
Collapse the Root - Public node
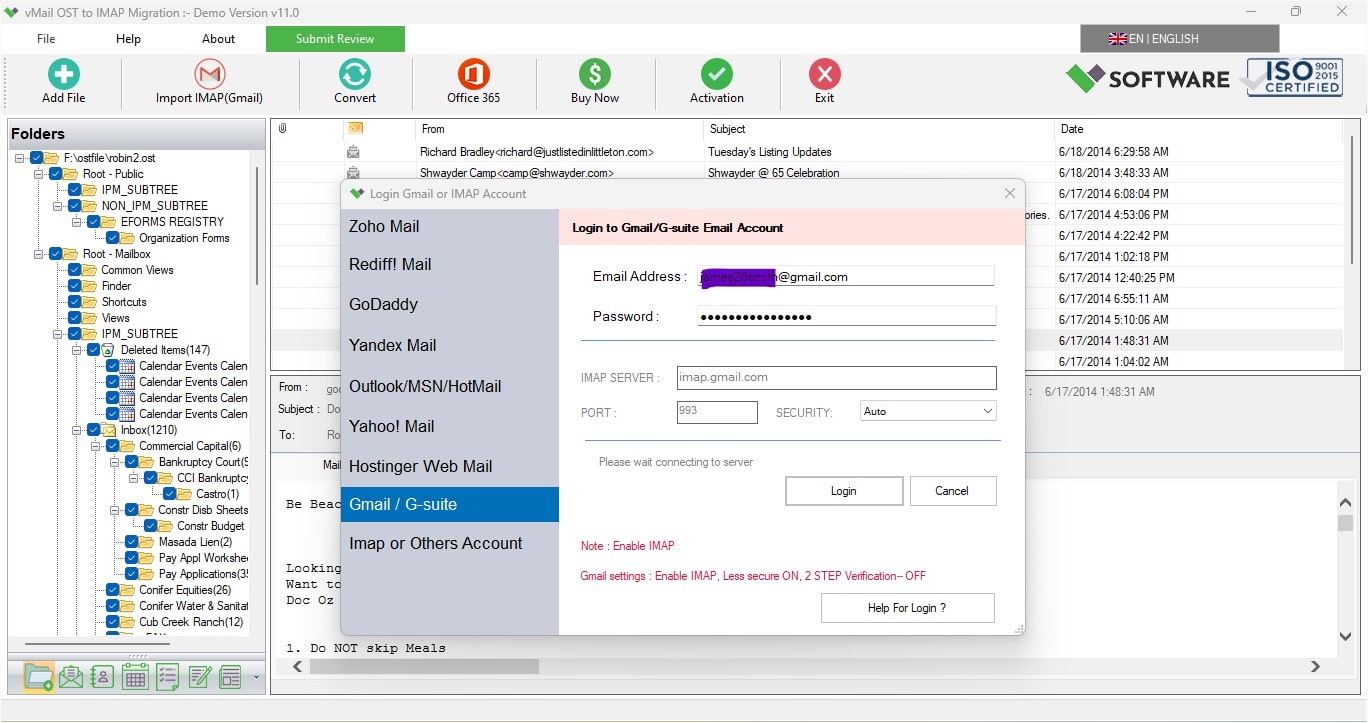click(x=39, y=174)
